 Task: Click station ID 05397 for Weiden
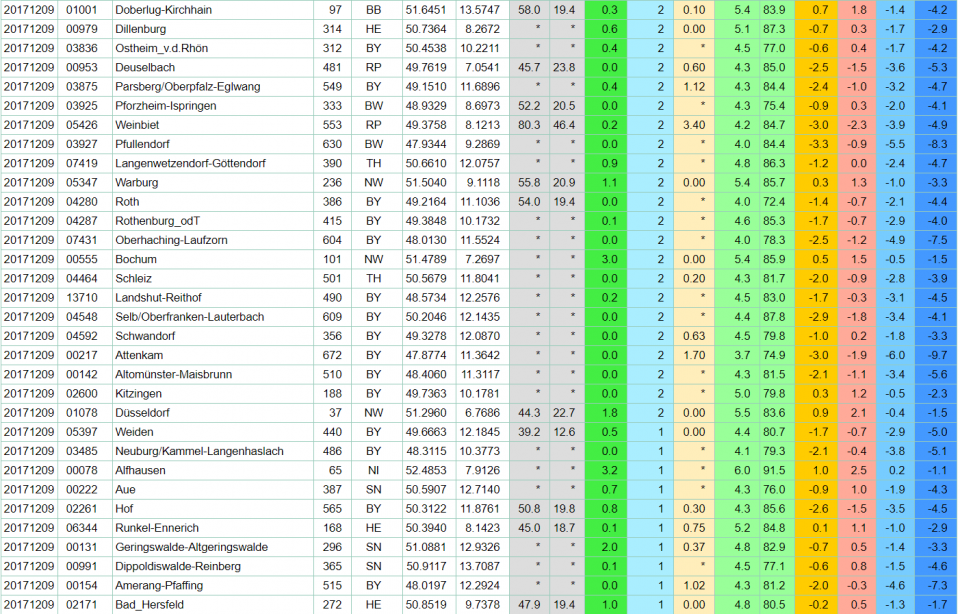tap(81, 432)
